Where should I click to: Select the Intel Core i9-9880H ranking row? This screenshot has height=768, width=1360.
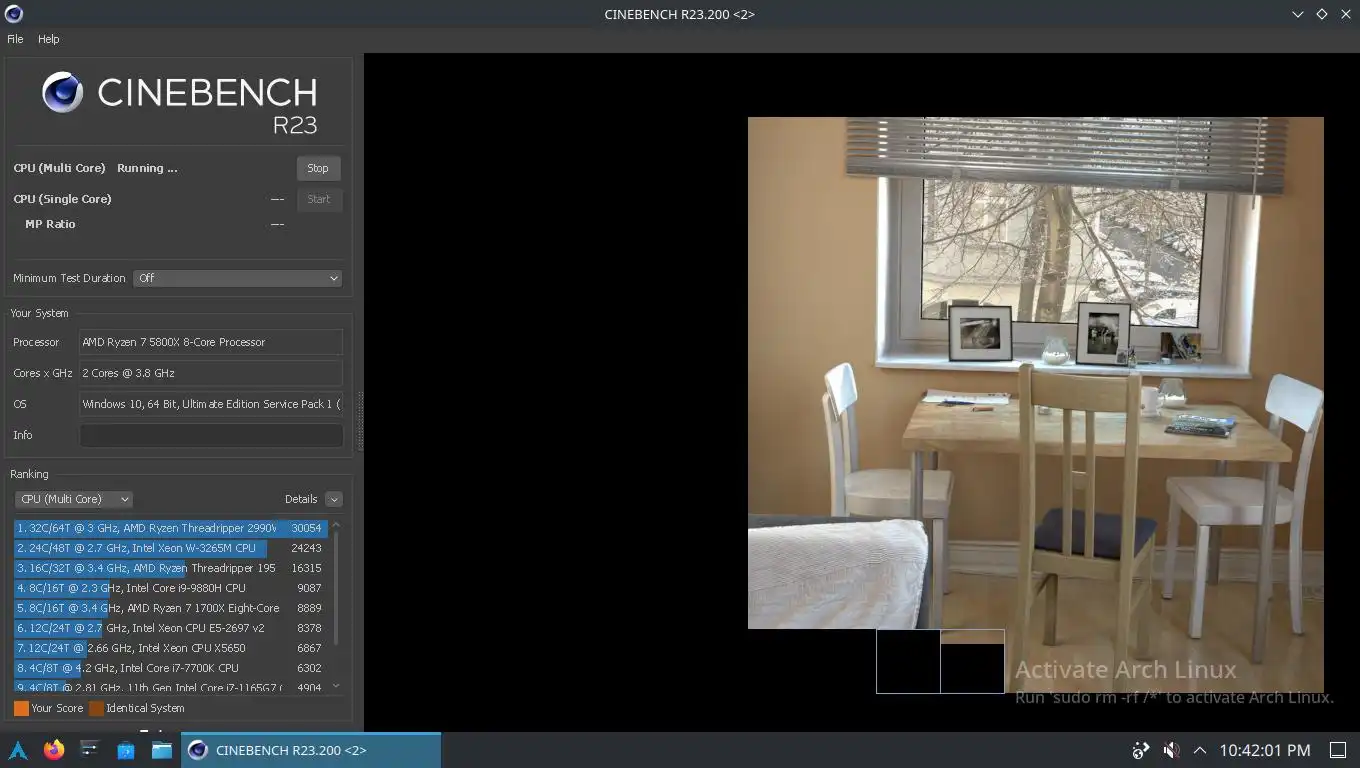(170, 588)
